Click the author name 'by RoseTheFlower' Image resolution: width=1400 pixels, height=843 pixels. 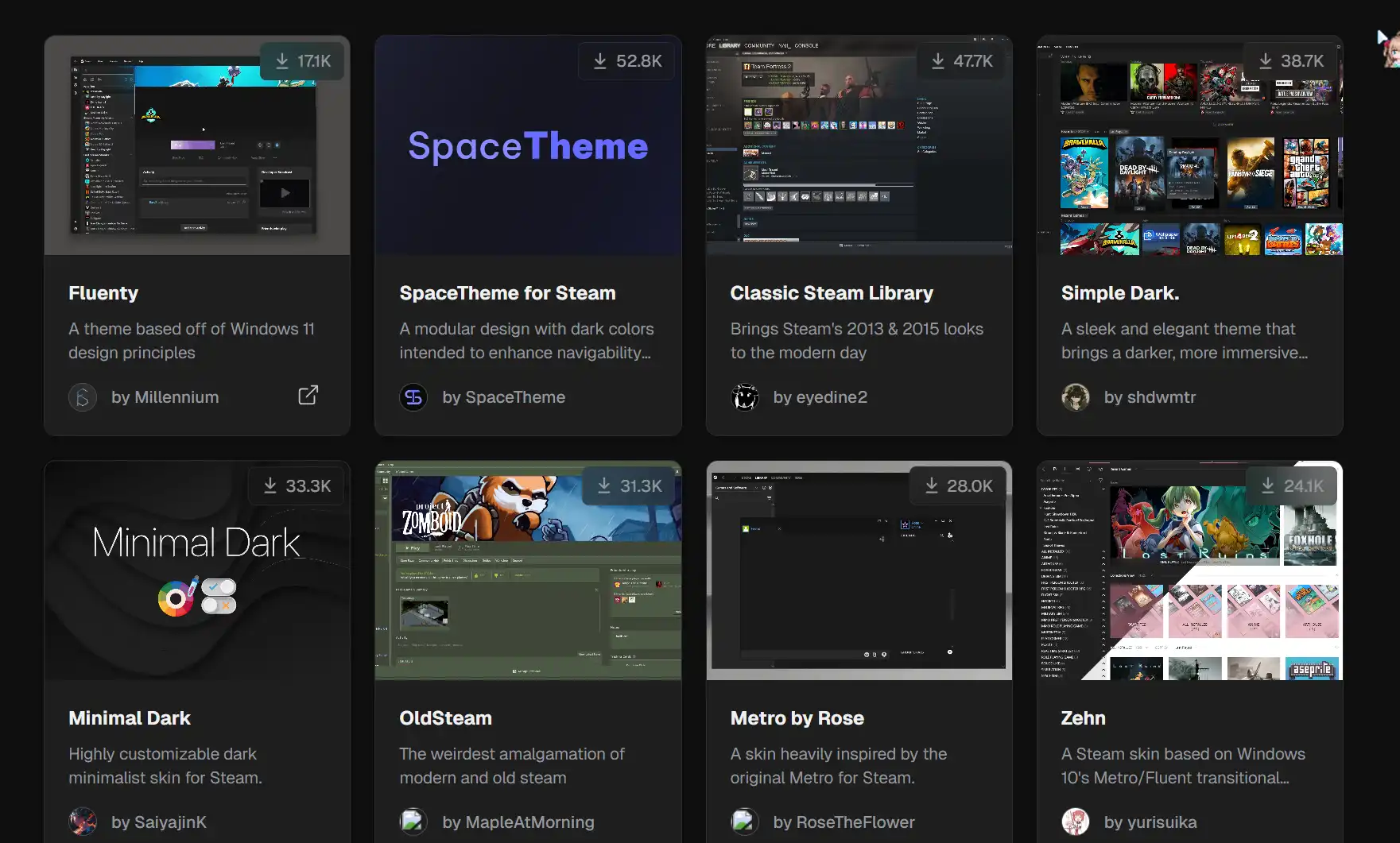coord(844,822)
